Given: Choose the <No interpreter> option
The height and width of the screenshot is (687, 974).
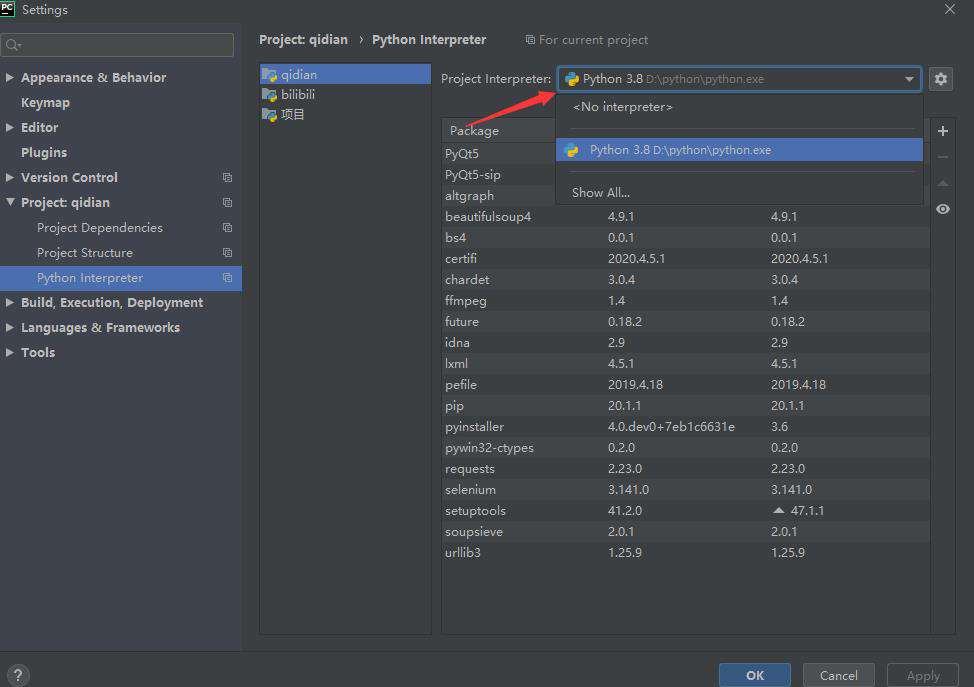Looking at the screenshot, I should coord(739,107).
